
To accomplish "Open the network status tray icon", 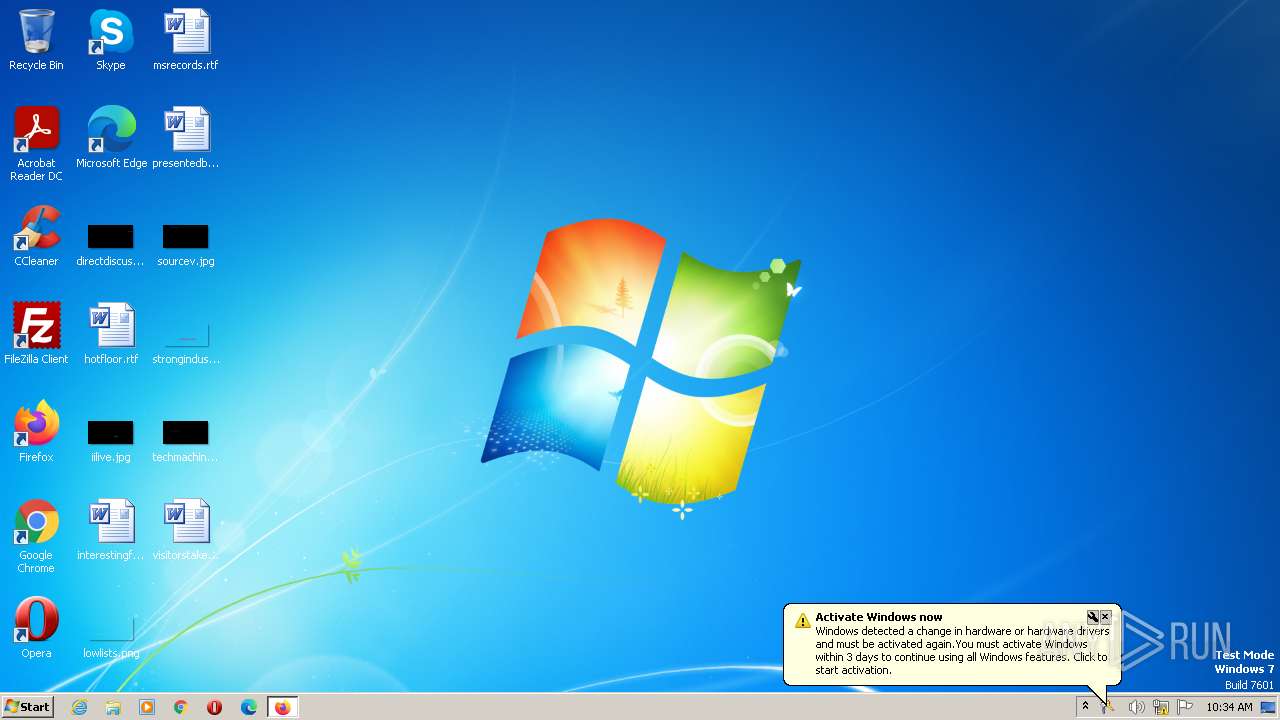I will pos(1161,707).
